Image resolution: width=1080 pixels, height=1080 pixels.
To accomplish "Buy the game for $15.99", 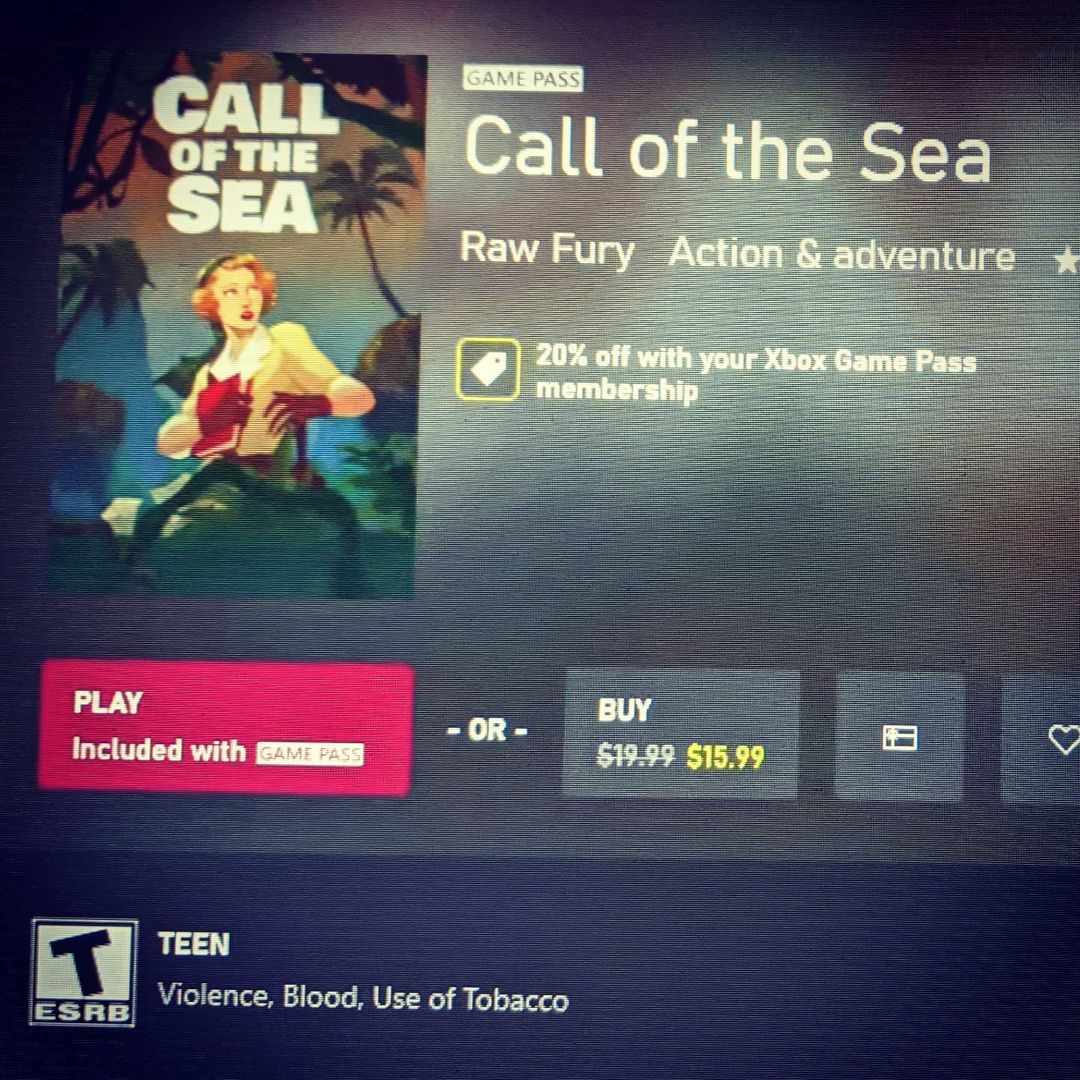I will tap(681, 734).
